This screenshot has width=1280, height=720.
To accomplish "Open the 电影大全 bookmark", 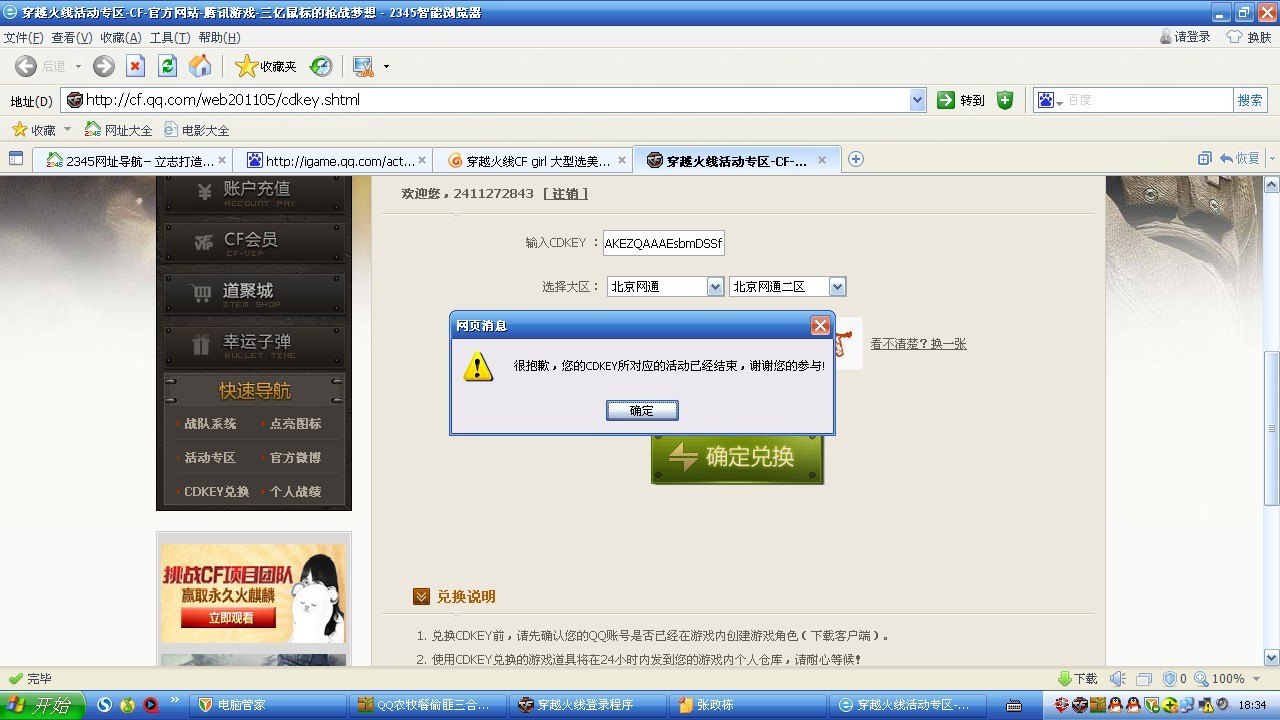I will coord(197,130).
